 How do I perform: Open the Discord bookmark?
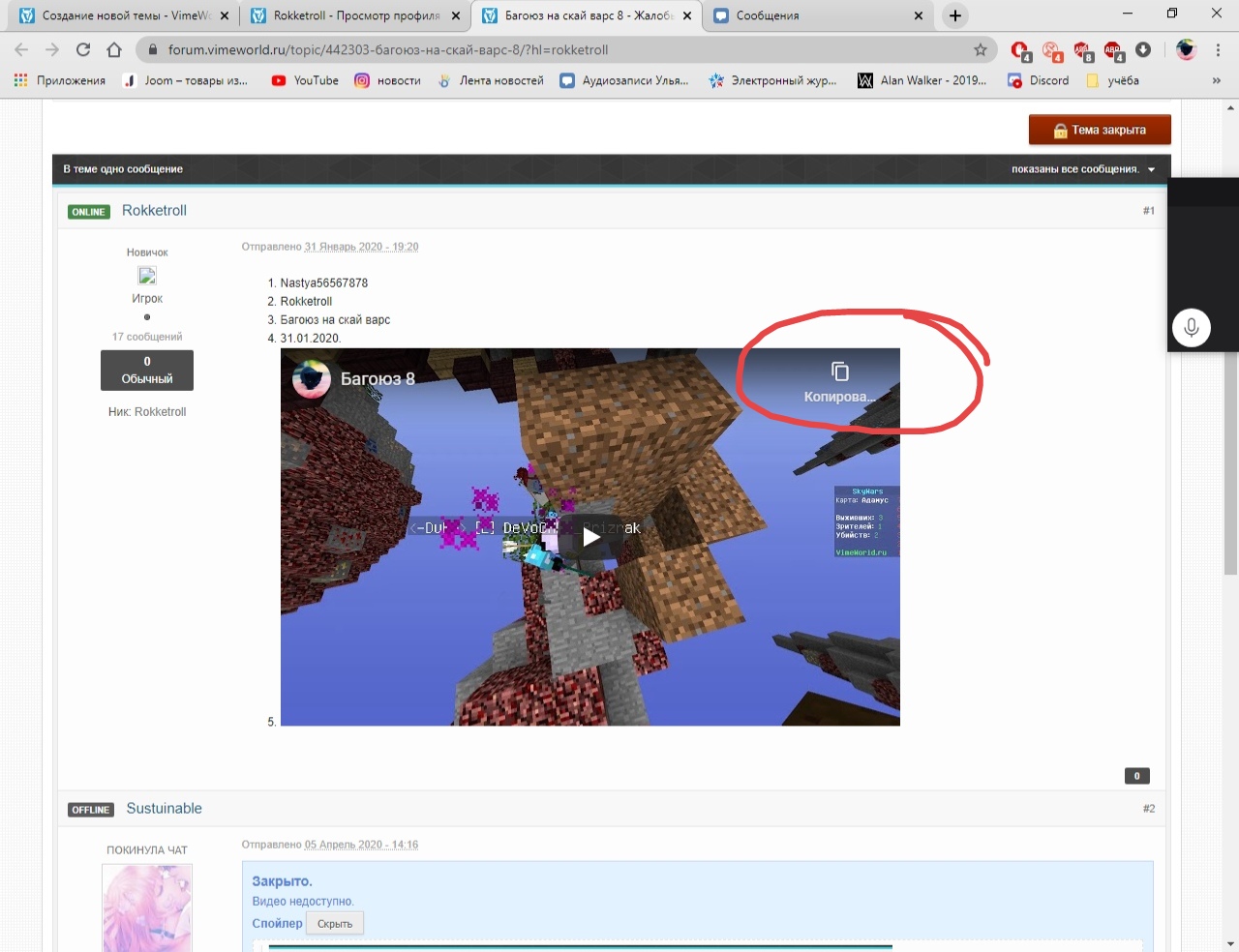click(x=1038, y=80)
